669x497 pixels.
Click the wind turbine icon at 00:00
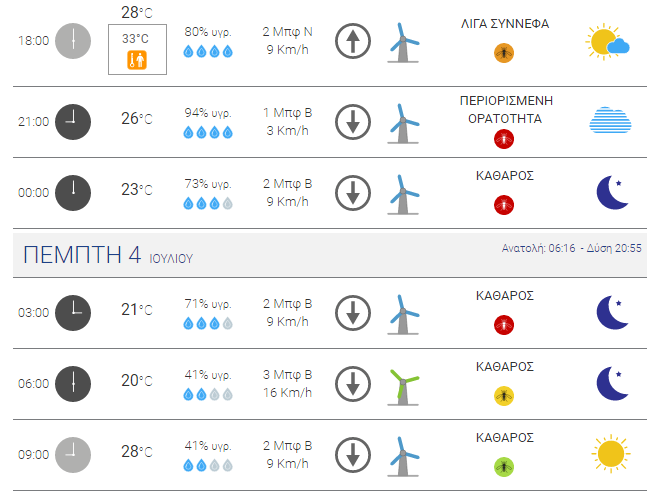click(403, 195)
